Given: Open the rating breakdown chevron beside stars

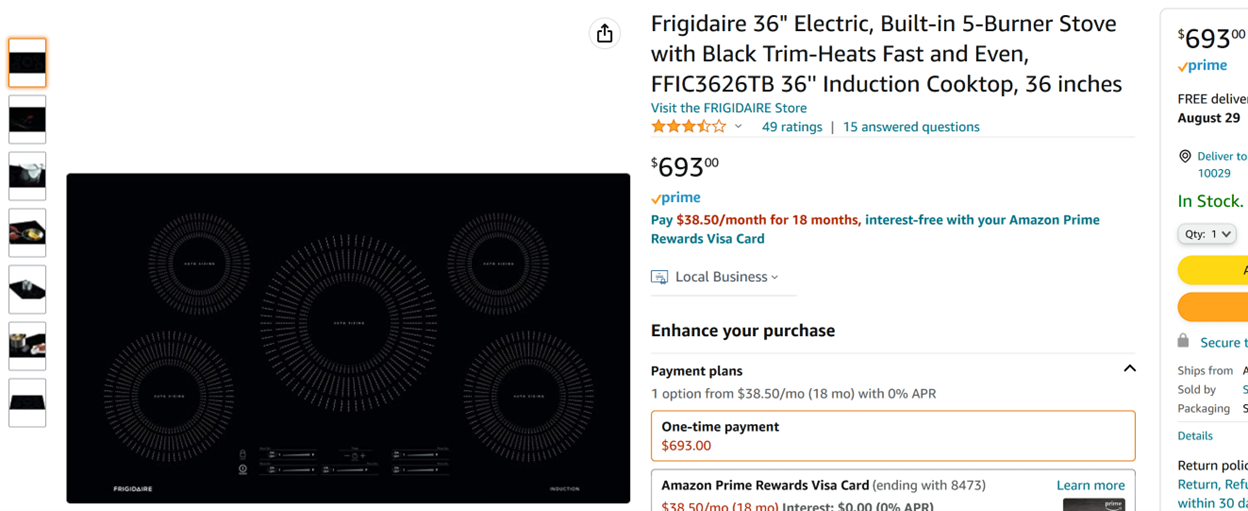Looking at the screenshot, I should pos(738,127).
